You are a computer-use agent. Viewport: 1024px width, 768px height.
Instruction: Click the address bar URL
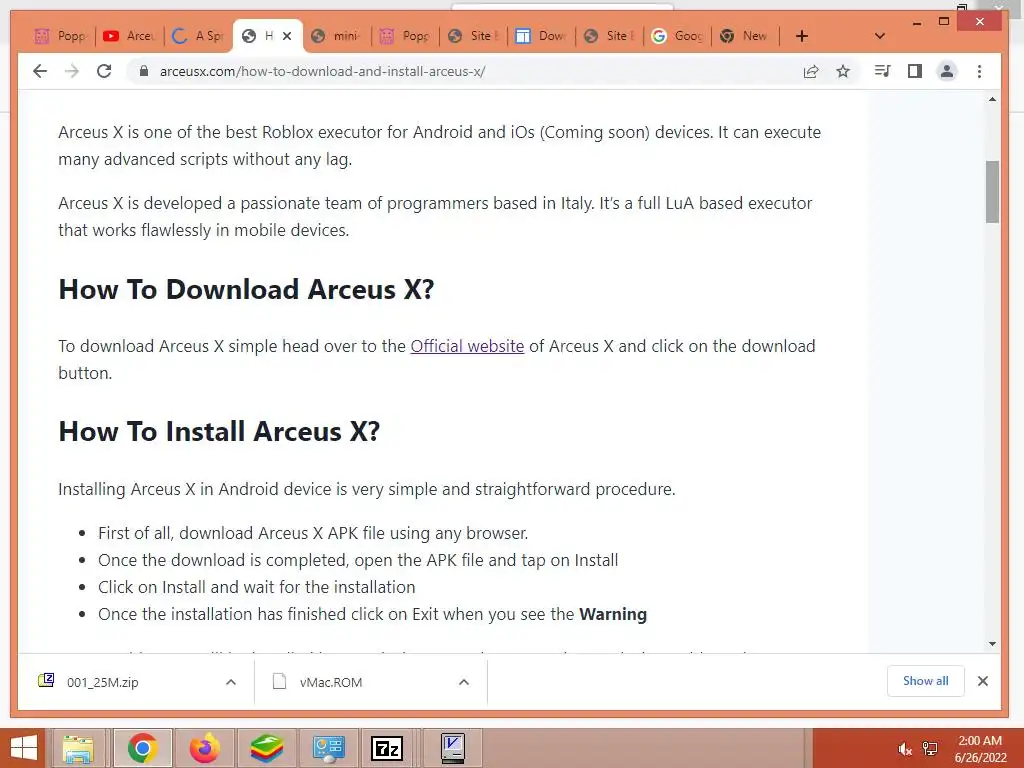322,71
